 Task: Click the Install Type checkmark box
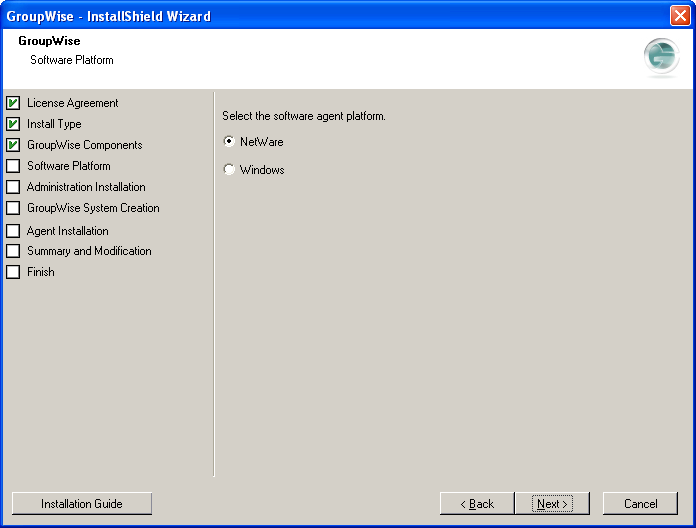13,124
